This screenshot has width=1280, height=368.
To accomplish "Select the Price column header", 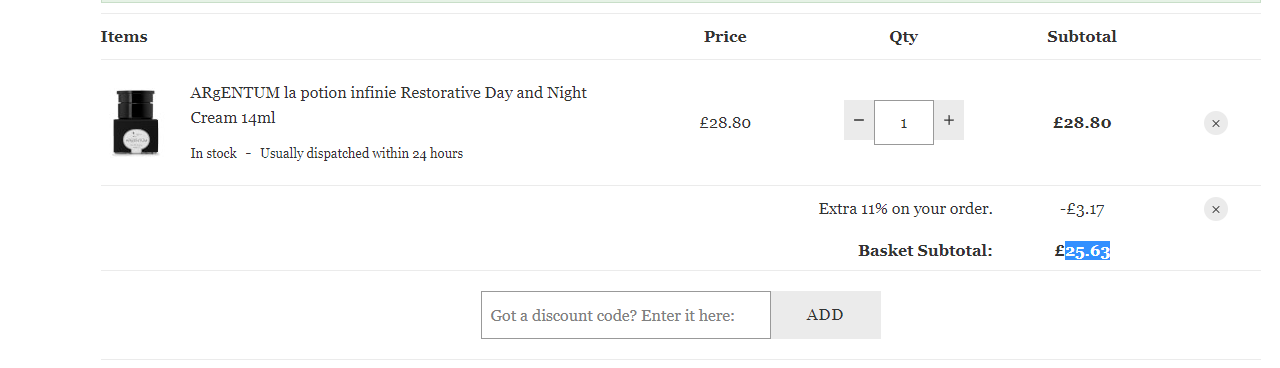I will click(725, 37).
